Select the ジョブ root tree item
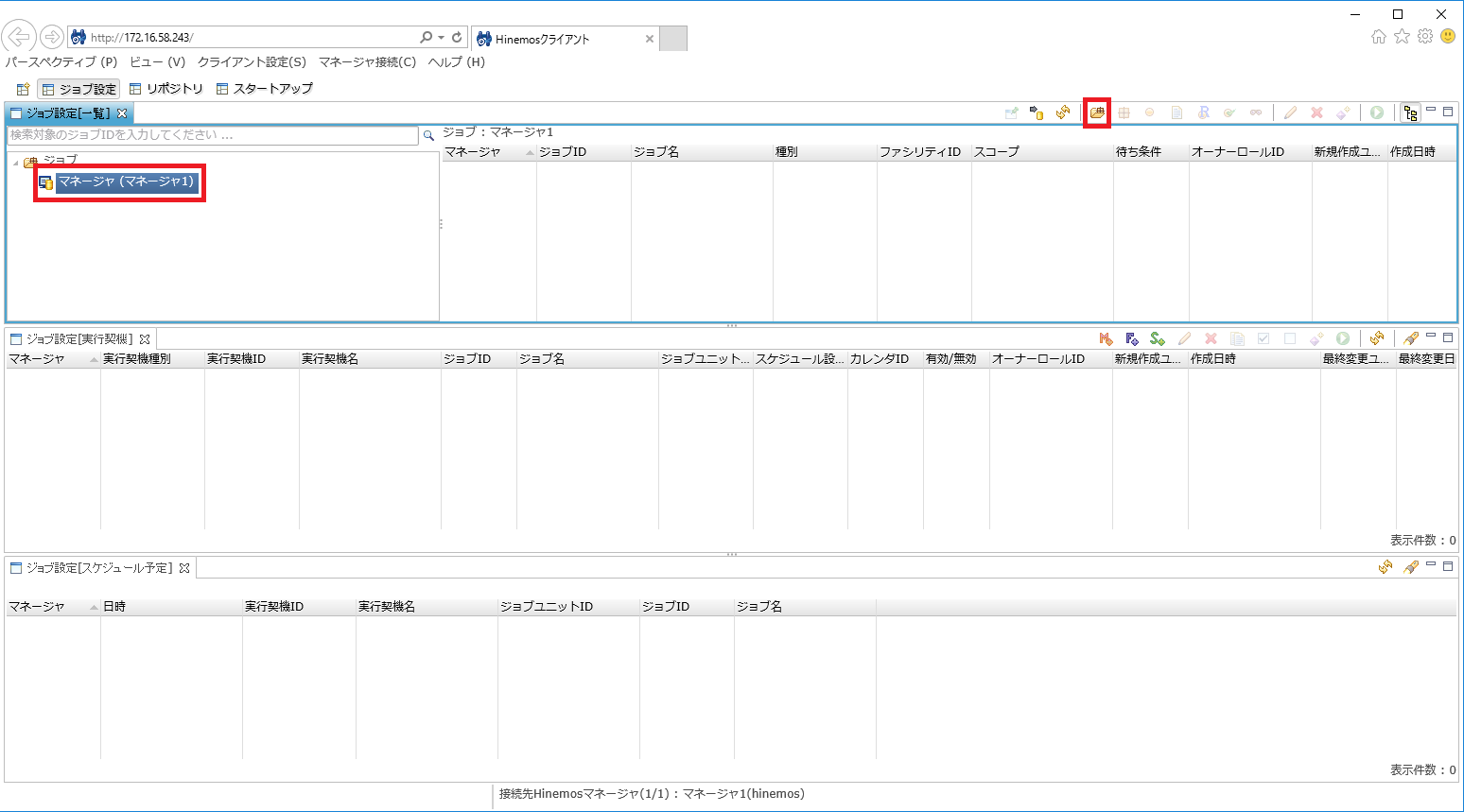Screen dimensions: 1464x812 coord(60,161)
